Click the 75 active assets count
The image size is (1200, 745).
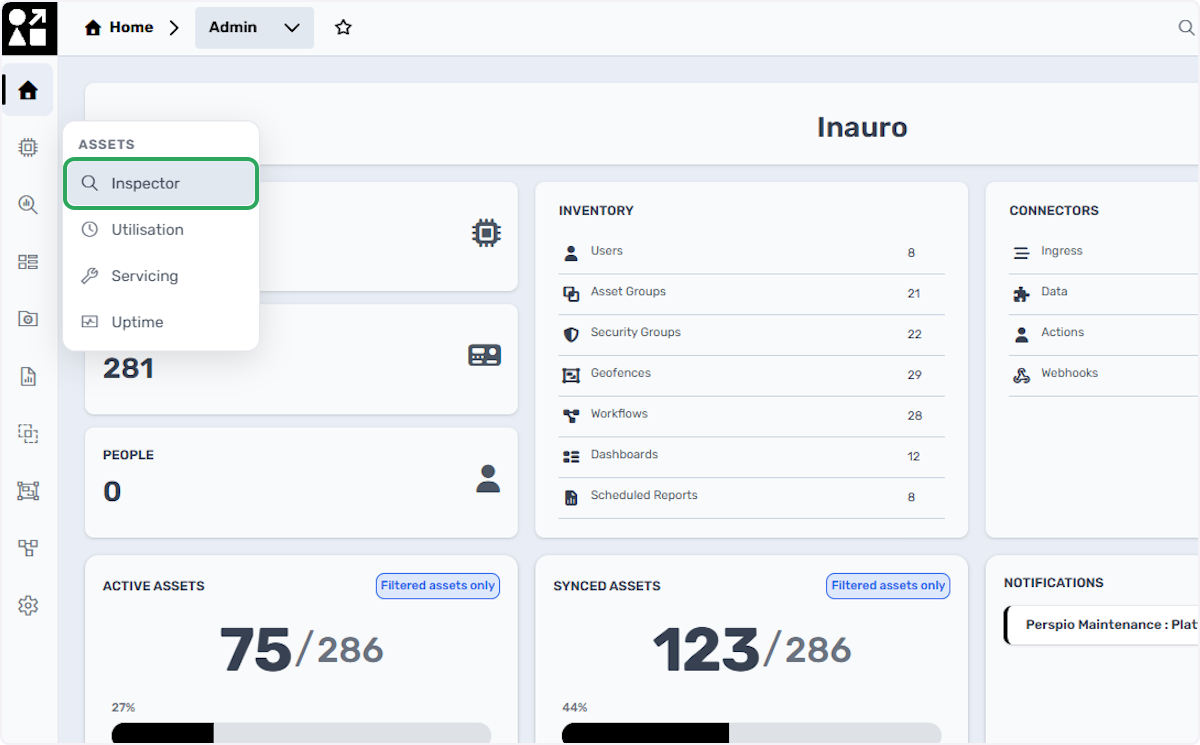pyautogui.click(x=255, y=650)
